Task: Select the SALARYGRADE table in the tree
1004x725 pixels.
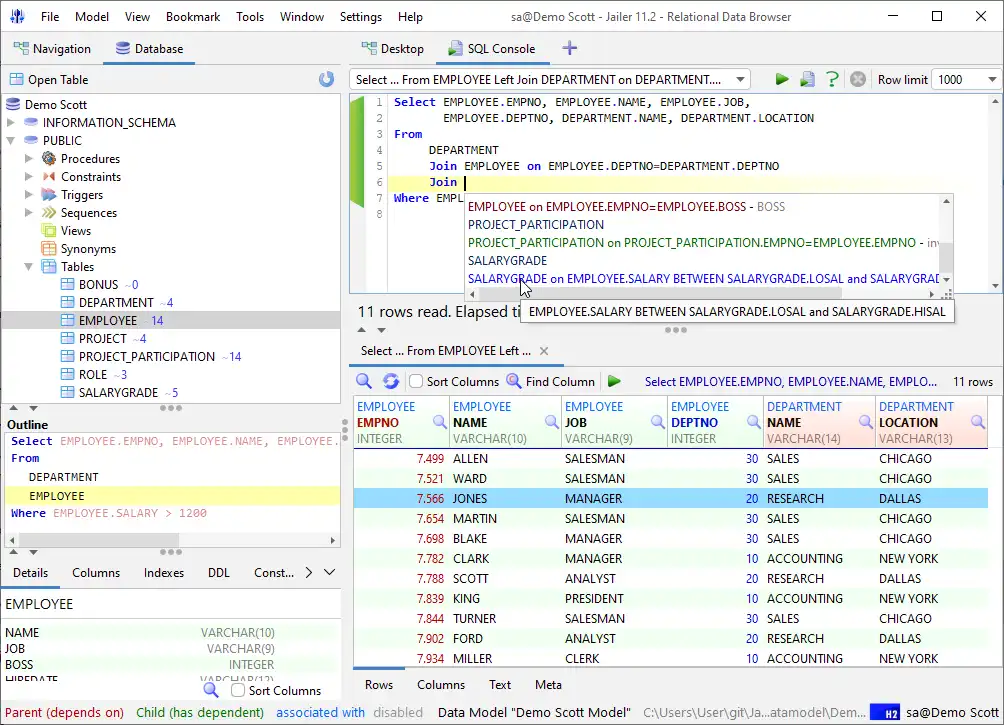Action: (118, 393)
